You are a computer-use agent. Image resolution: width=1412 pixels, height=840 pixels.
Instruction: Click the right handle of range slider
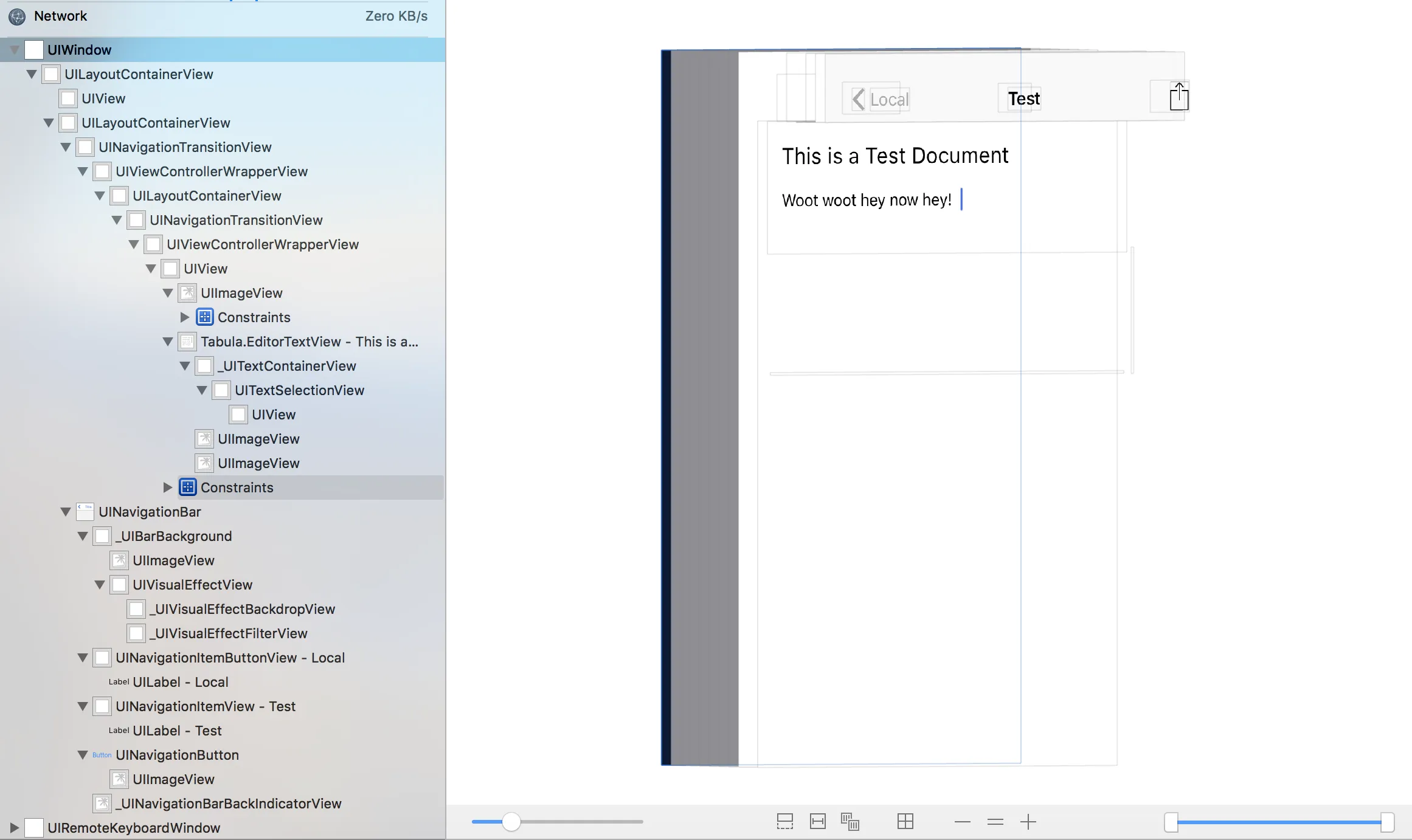pos(1387,822)
